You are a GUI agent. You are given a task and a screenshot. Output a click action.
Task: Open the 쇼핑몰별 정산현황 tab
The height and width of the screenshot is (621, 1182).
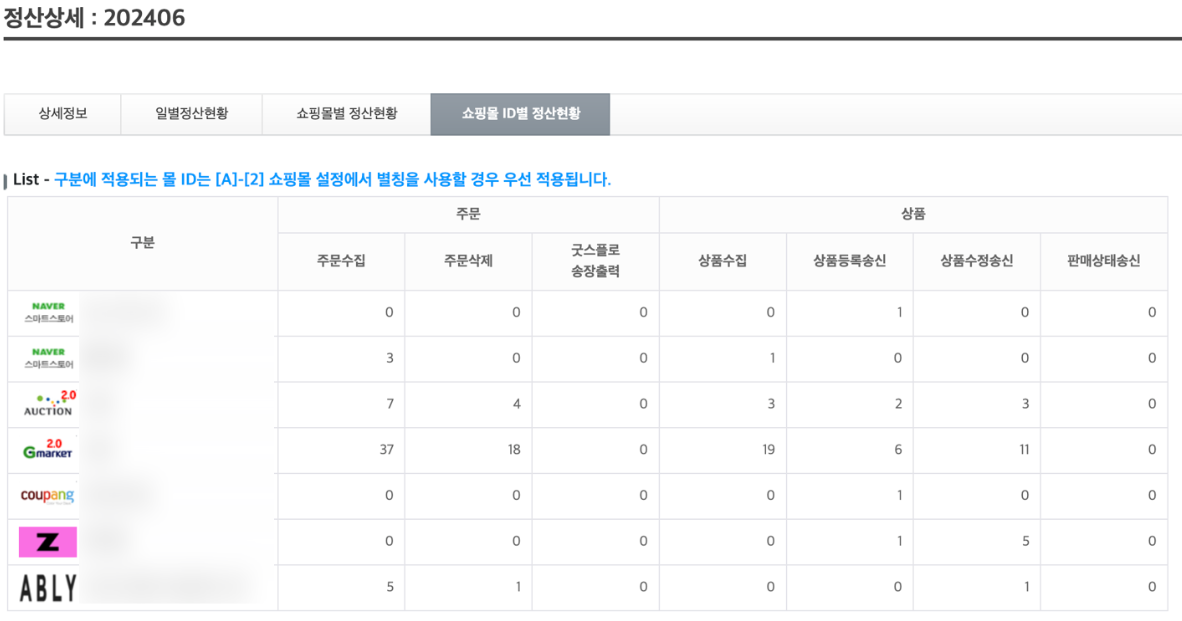click(346, 114)
